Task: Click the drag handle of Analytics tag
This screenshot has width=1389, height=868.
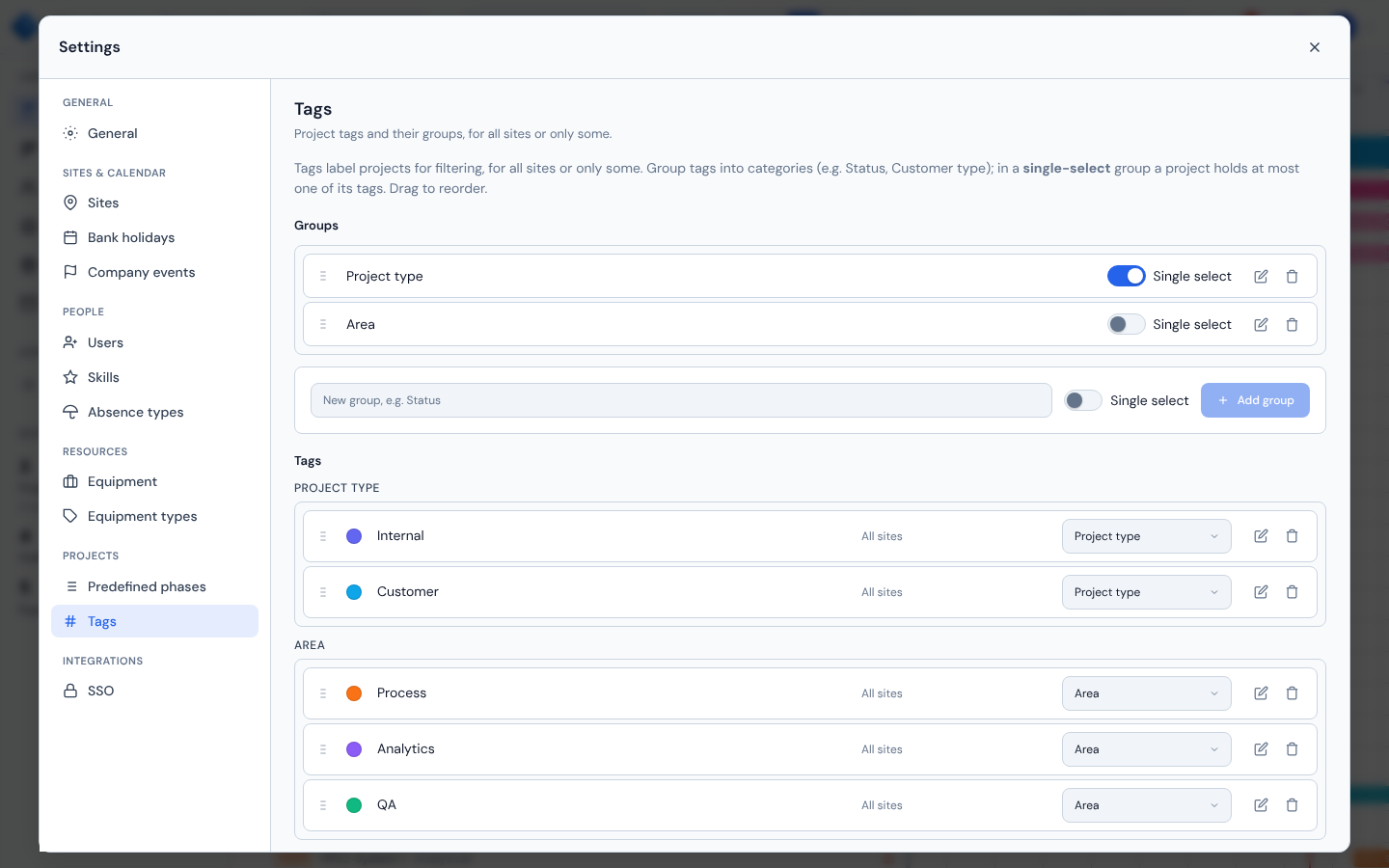Action: 323,749
